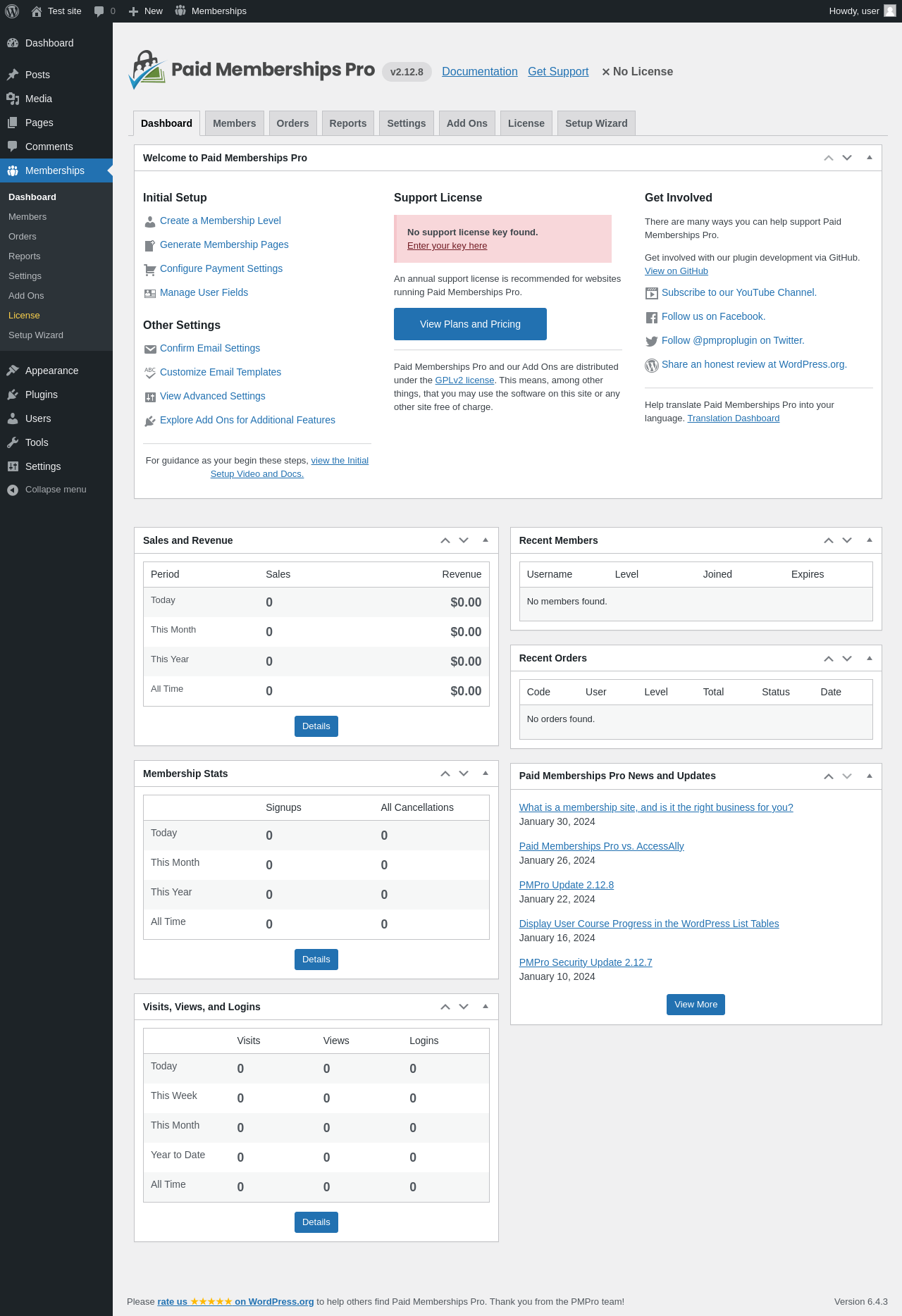This screenshot has width=902, height=1316.
Task: Toggle the Welcome to Paid Memberships Pro panel
Action: (x=870, y=158)
